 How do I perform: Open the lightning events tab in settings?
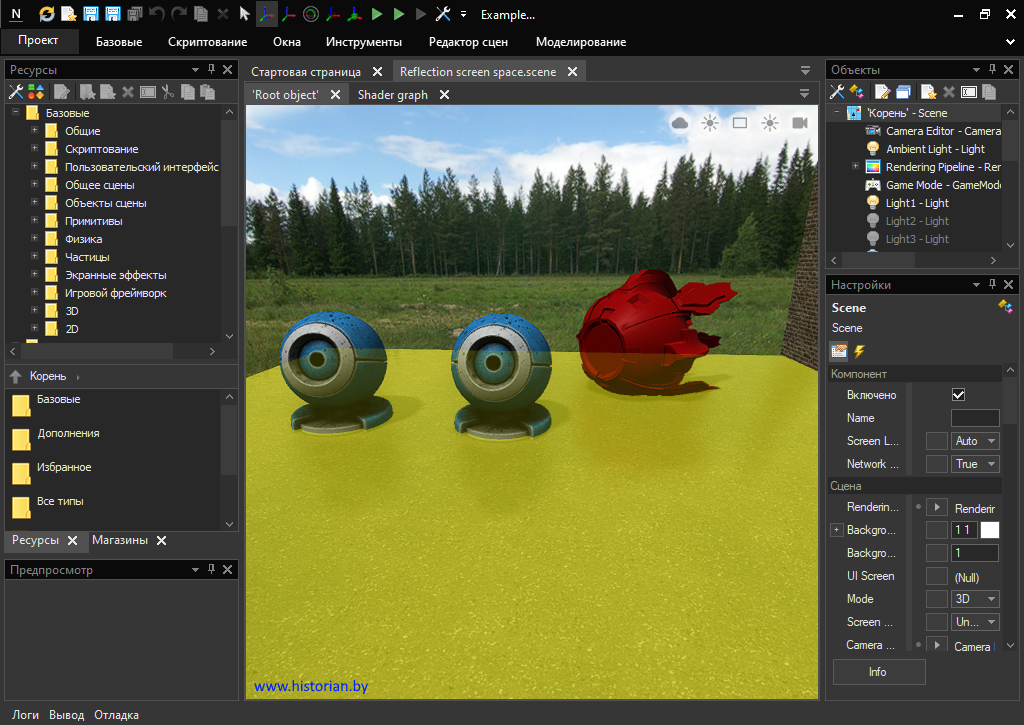click(x=859, y=351)
